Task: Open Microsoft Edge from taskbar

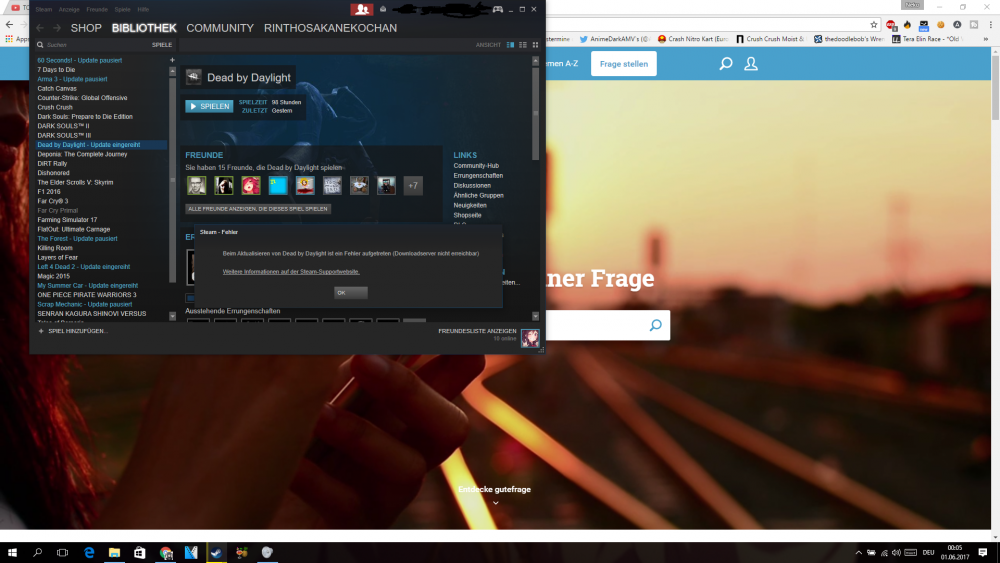Action: (x=89, y=552)
